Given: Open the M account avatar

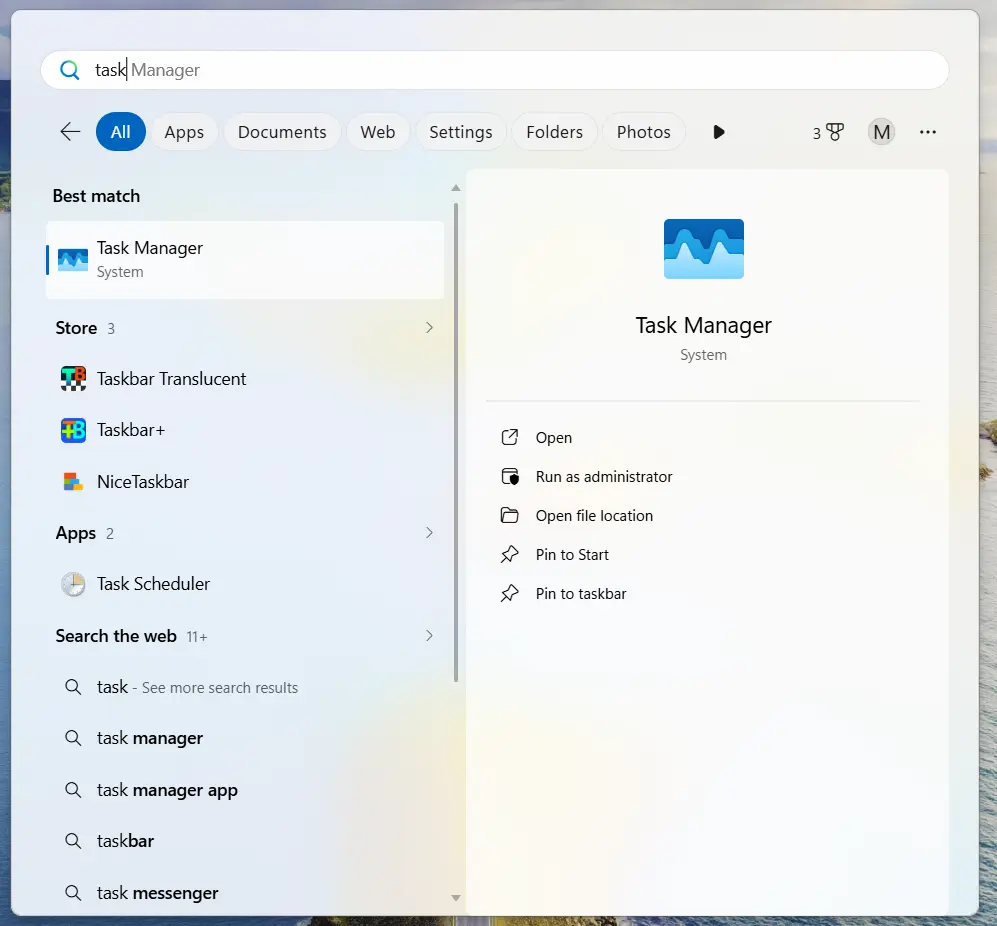Looking at the screenshot, I should tap(881, 132).
